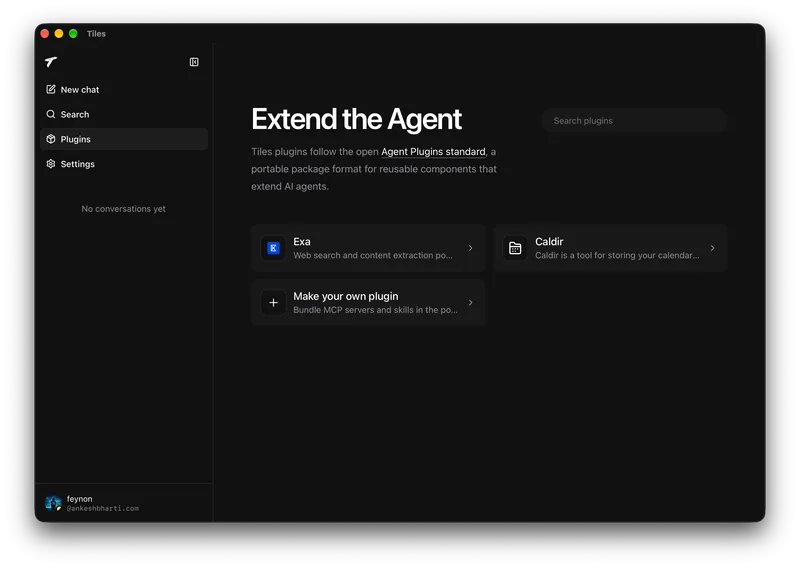The image size is (800, 568).
Task: Click the Settings gear icon
Action: click(x=51, y=164)
